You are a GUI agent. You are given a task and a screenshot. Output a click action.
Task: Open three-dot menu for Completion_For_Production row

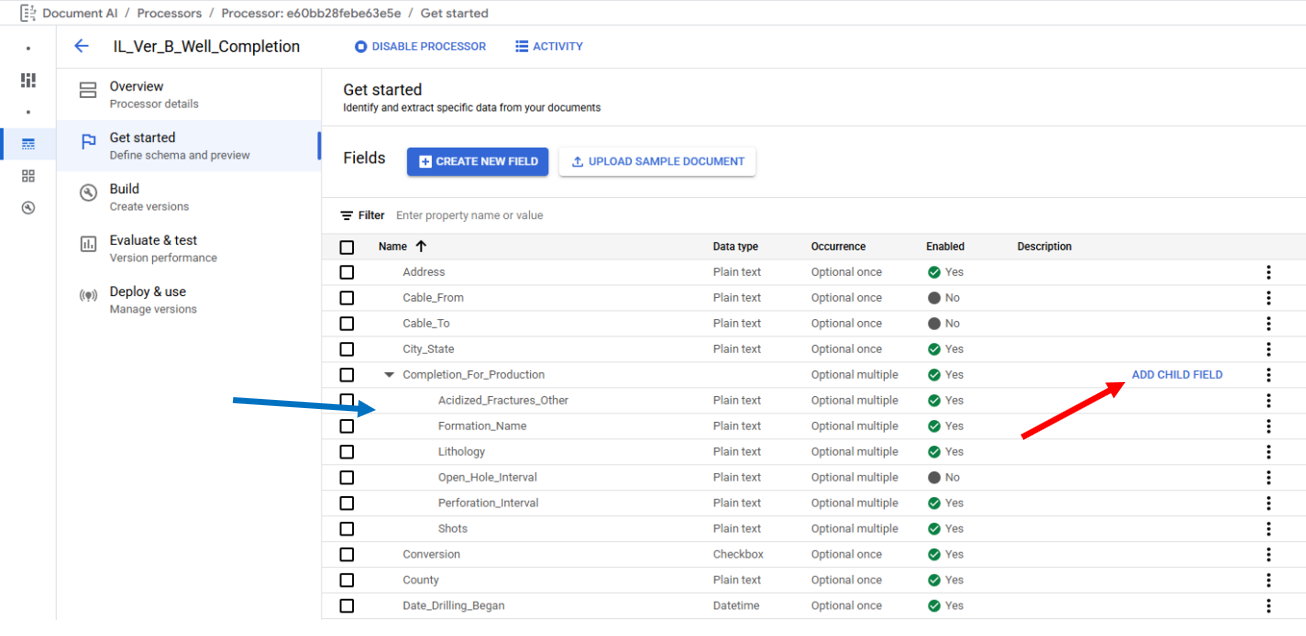coord(1268,375)
